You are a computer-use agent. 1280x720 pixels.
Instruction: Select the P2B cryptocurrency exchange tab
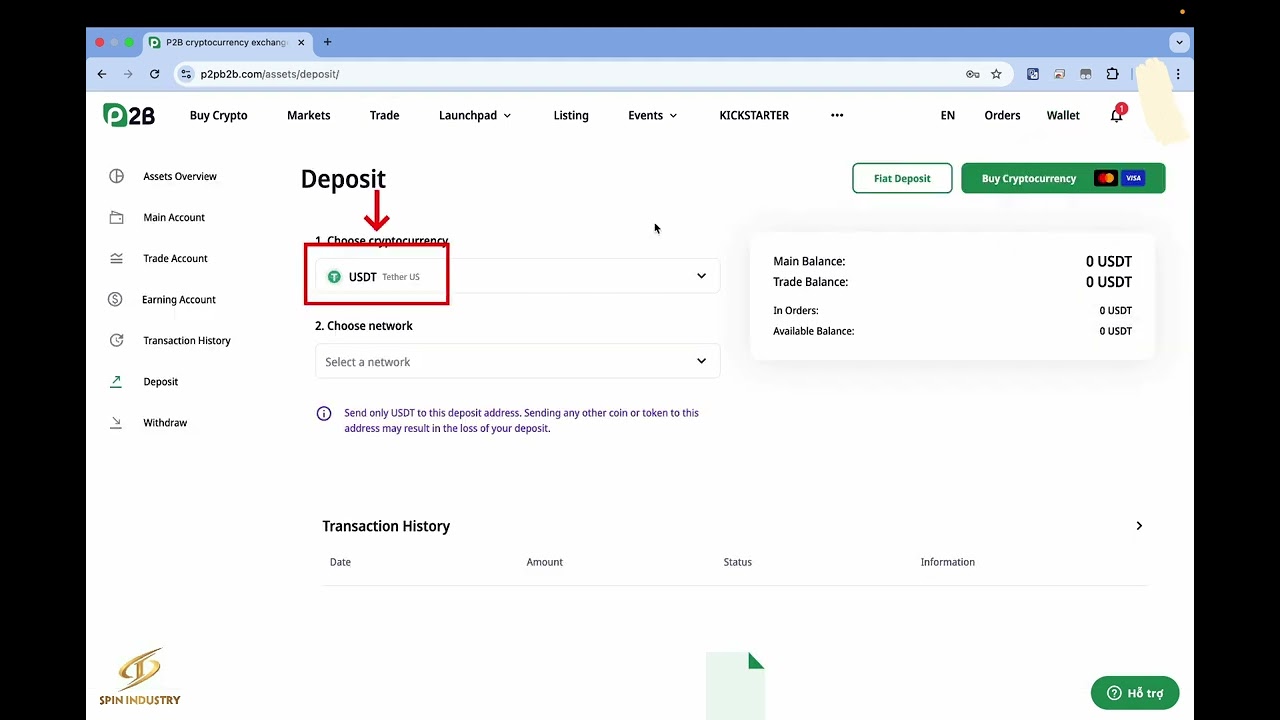pyautogui.click(x=226, y=42)
